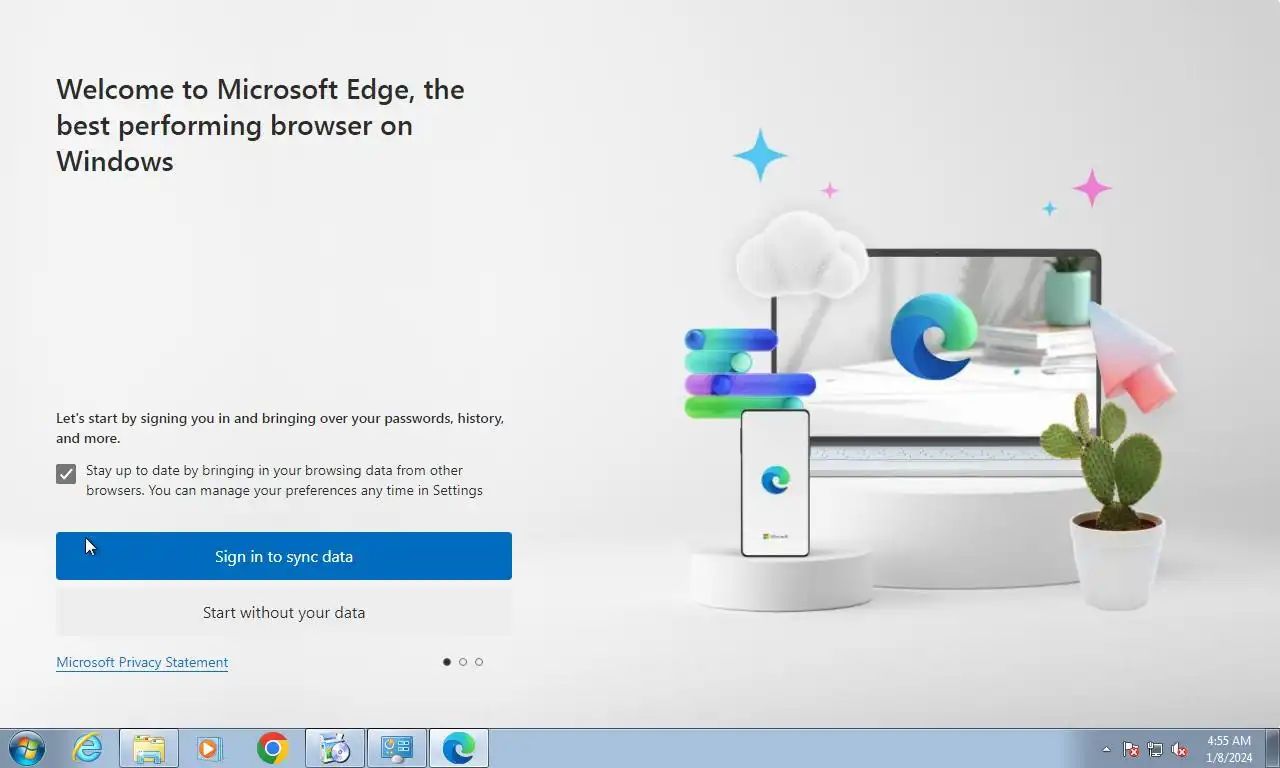Open Windows Media Player from taskbar
The width and height of the screenshot is (1280, 768).
(x=210, y=748)
